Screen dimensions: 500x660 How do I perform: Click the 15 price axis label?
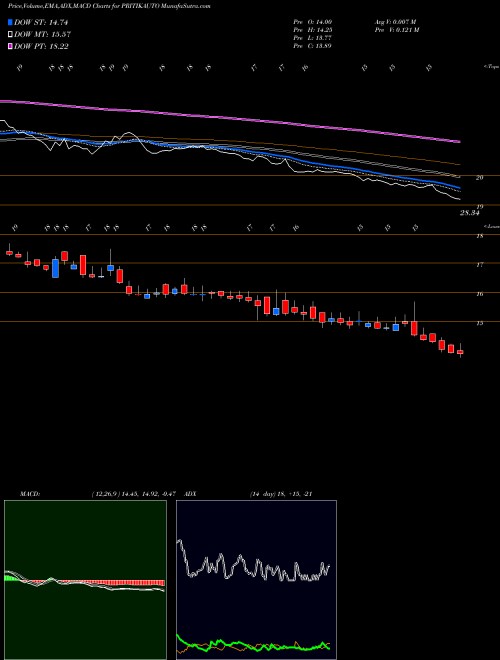point(479,324)
